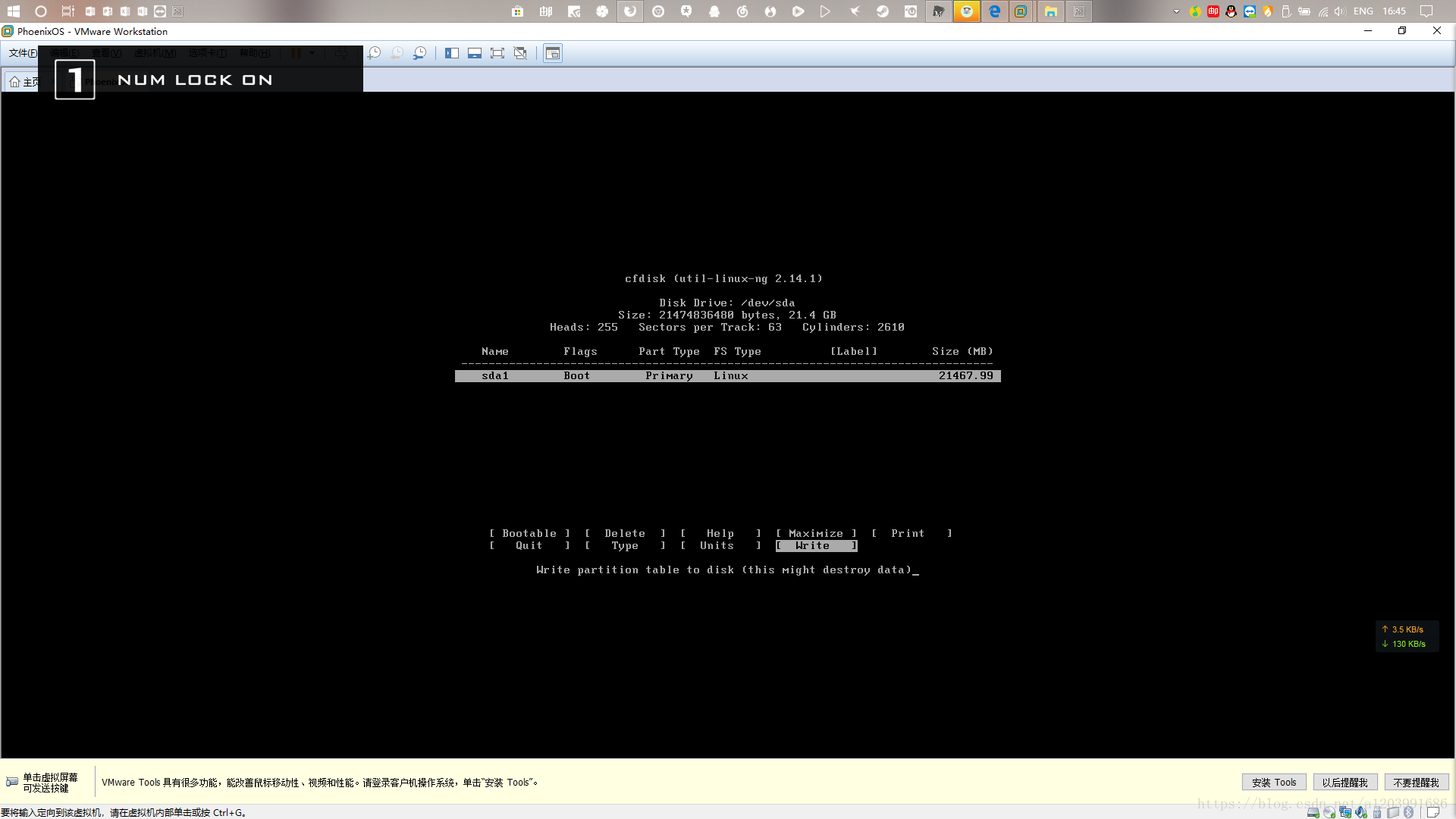Click the highlighted sda1 partition row
The height and width of the screenshot is (819, 1456).
coord(727,376)
